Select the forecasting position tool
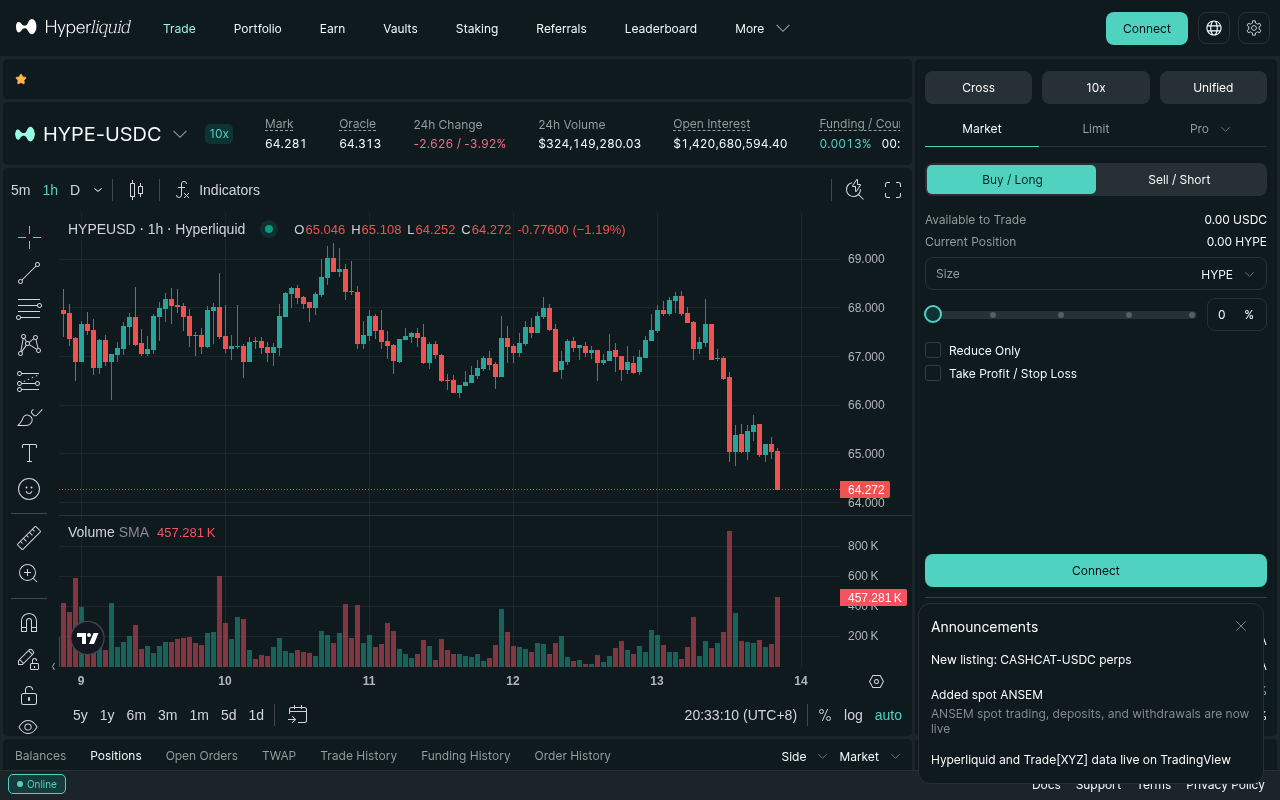 29,381
